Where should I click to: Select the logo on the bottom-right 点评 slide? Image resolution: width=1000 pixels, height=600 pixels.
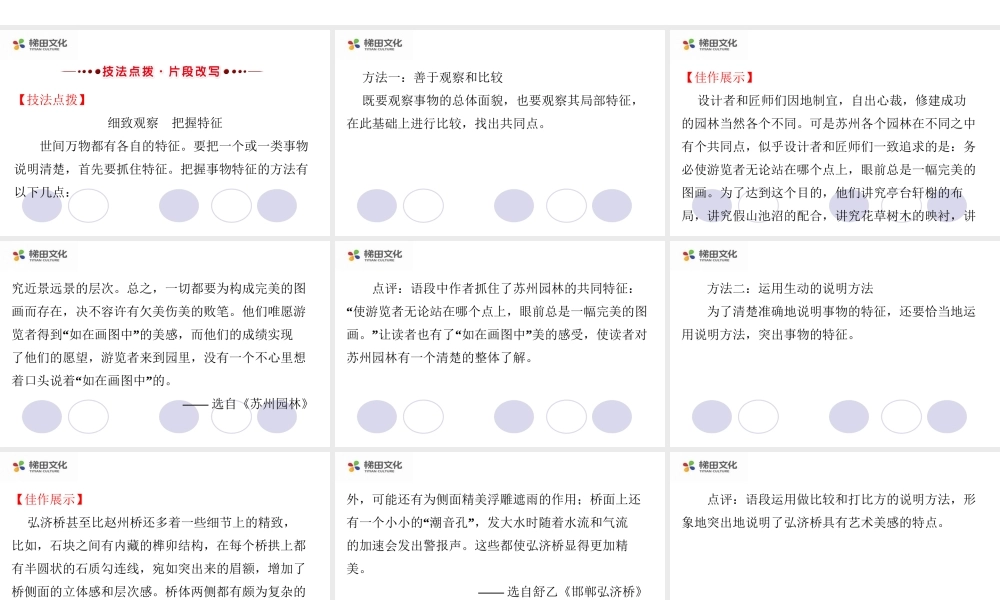(710, 465)
